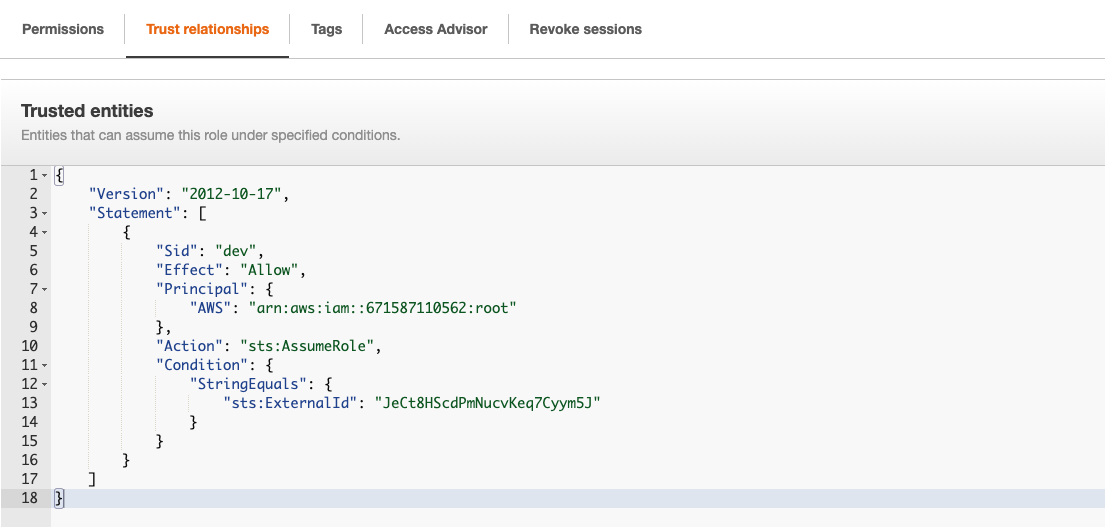Viewport: 1105px width, 527px height.
Task: Fold the Condition block at line 11
Action: (x=45, y=366)
